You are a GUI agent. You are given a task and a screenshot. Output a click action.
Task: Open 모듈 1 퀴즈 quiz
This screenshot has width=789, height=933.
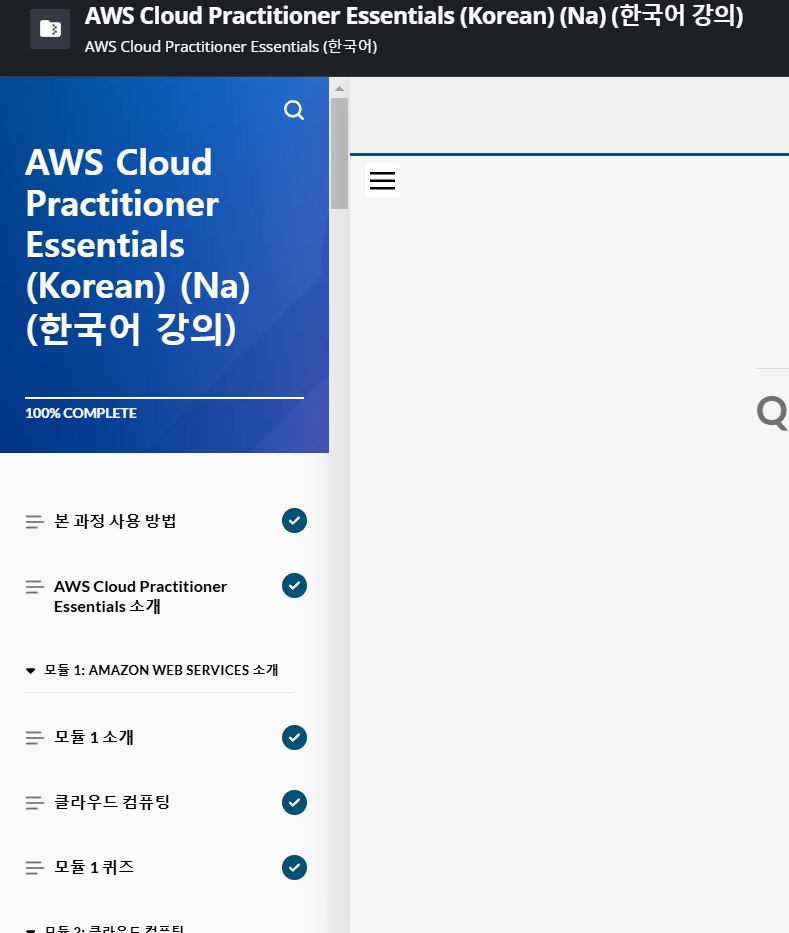point(94,867)
